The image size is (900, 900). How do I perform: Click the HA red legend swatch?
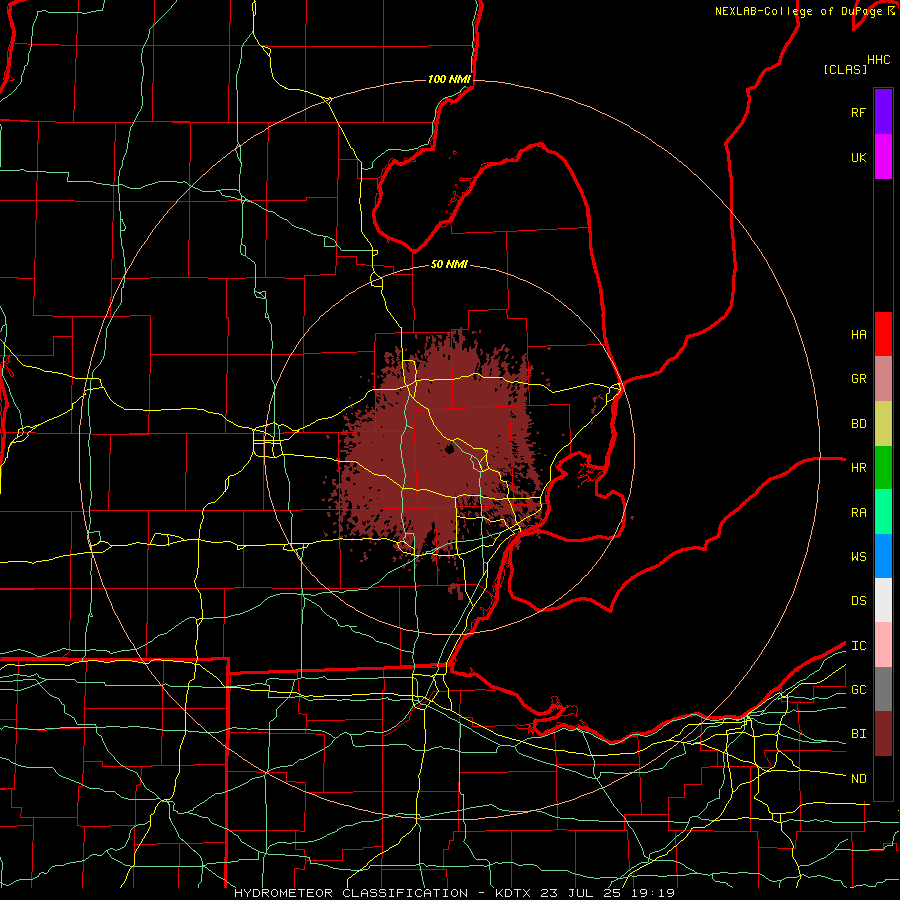[883, 334]
